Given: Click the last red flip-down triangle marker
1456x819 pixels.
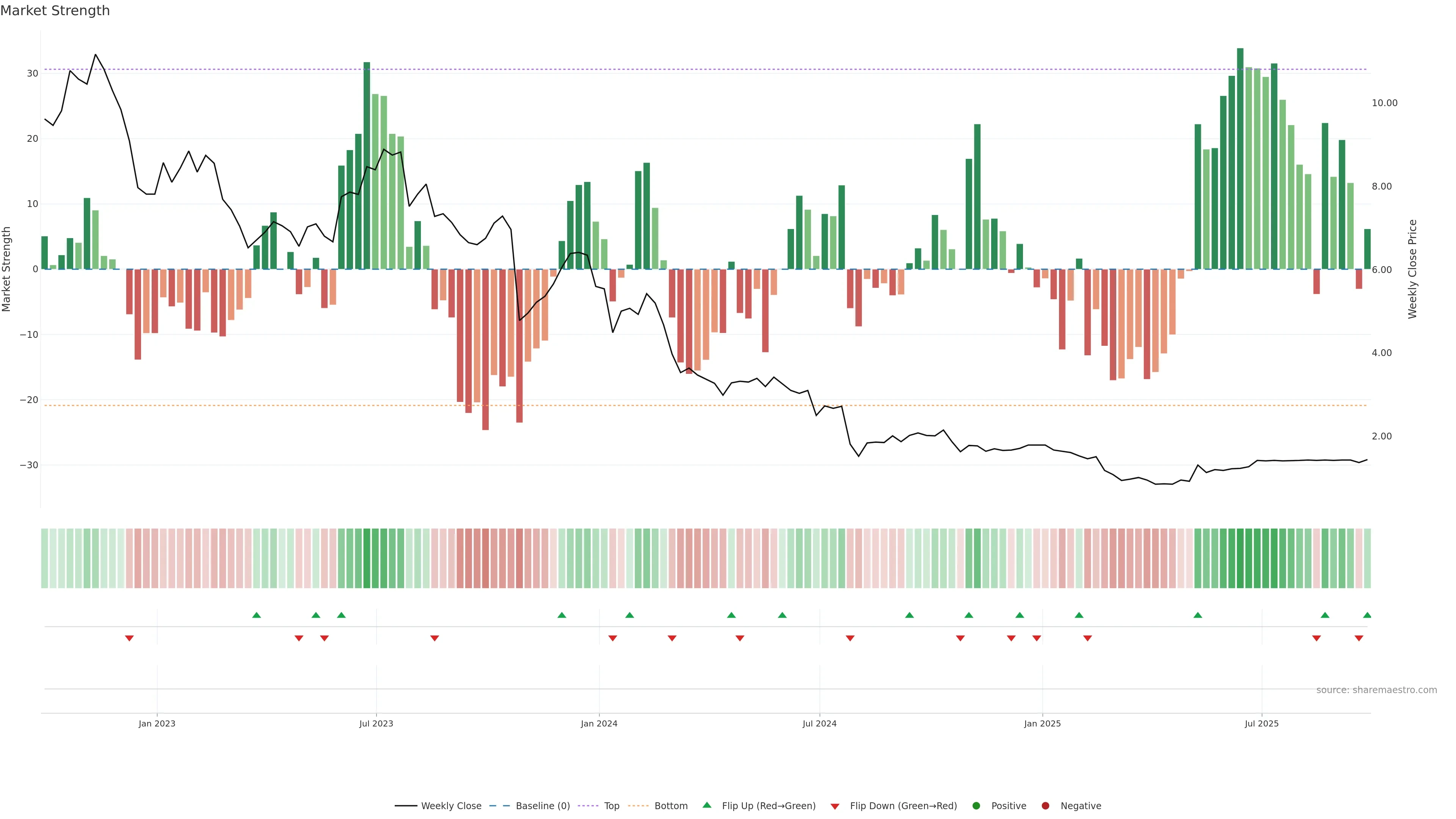Looking at the screenshot, I should pyautogui.click(x=1359, y=638).
